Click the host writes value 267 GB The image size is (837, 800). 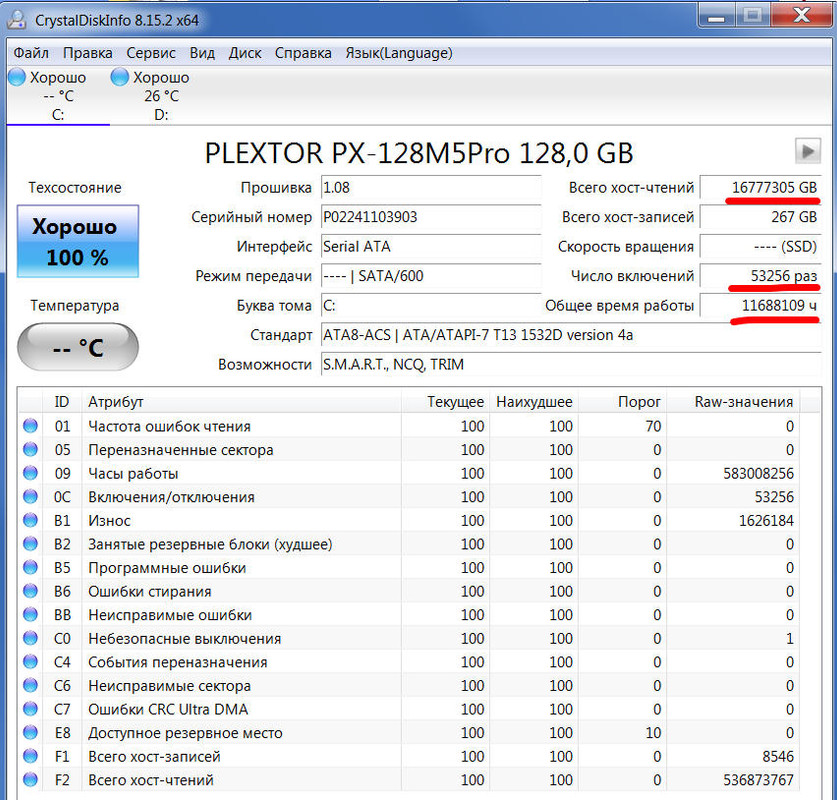[760, 217]
